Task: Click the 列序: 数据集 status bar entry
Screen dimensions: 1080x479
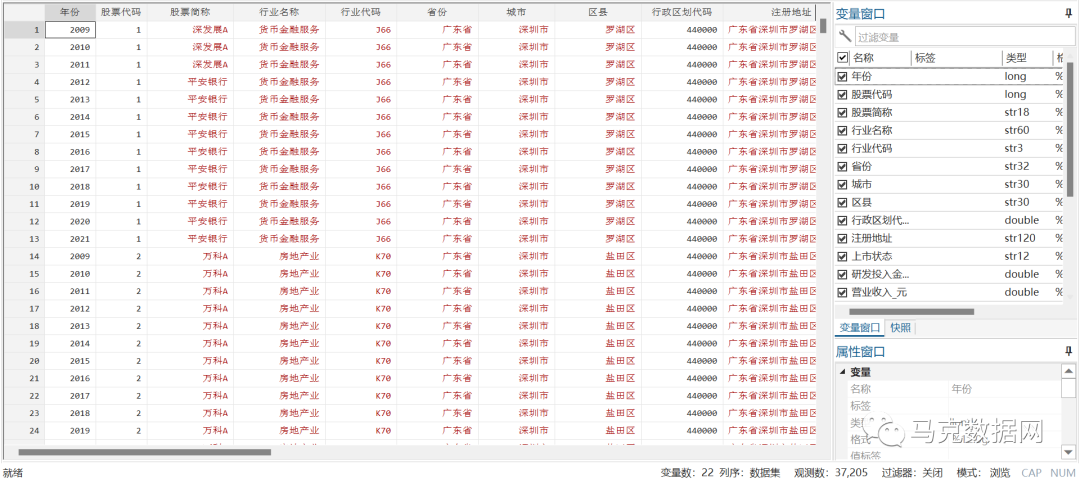Action: click(x=749, y=473)
